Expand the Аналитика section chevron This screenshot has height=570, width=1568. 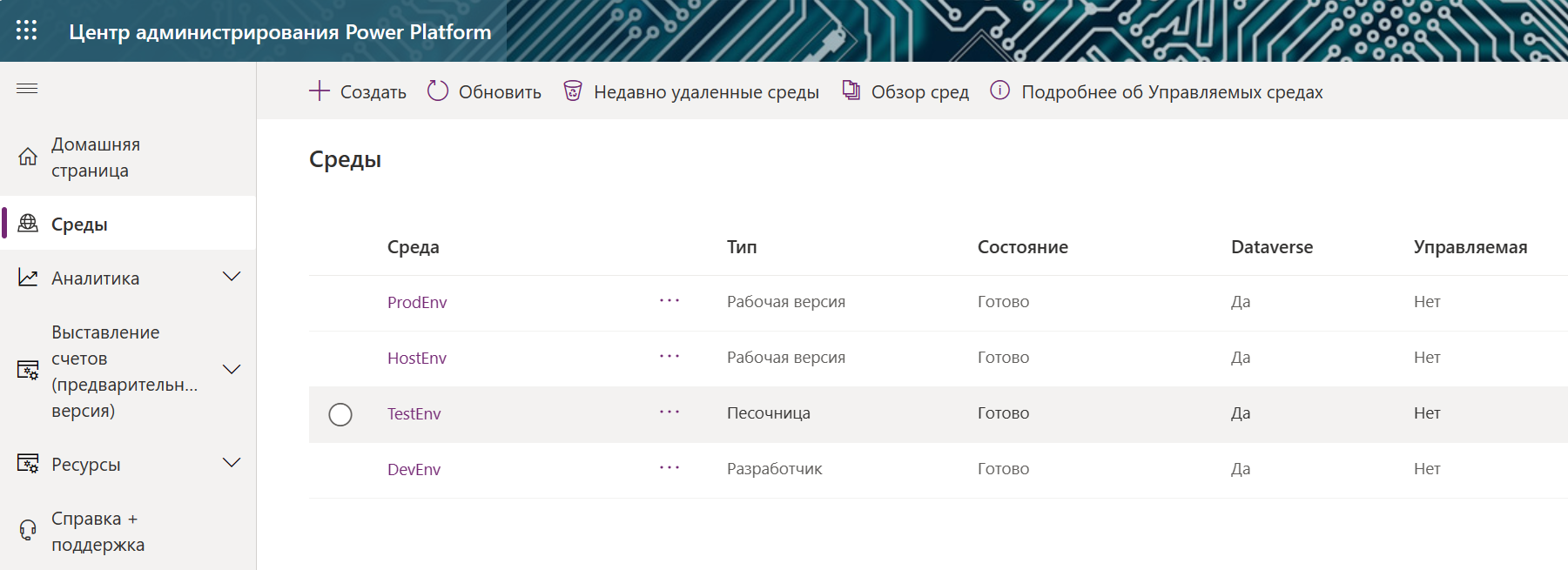pos(232,277)
